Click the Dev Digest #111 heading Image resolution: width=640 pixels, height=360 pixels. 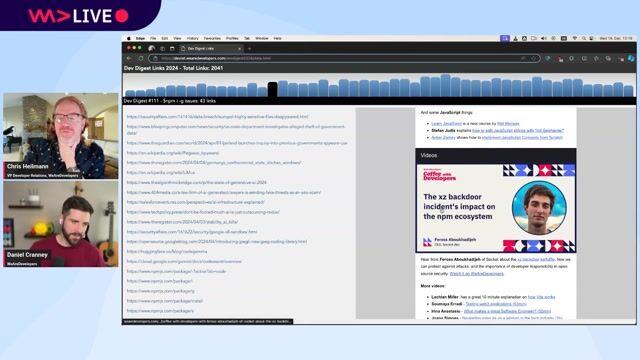[170, 101]
